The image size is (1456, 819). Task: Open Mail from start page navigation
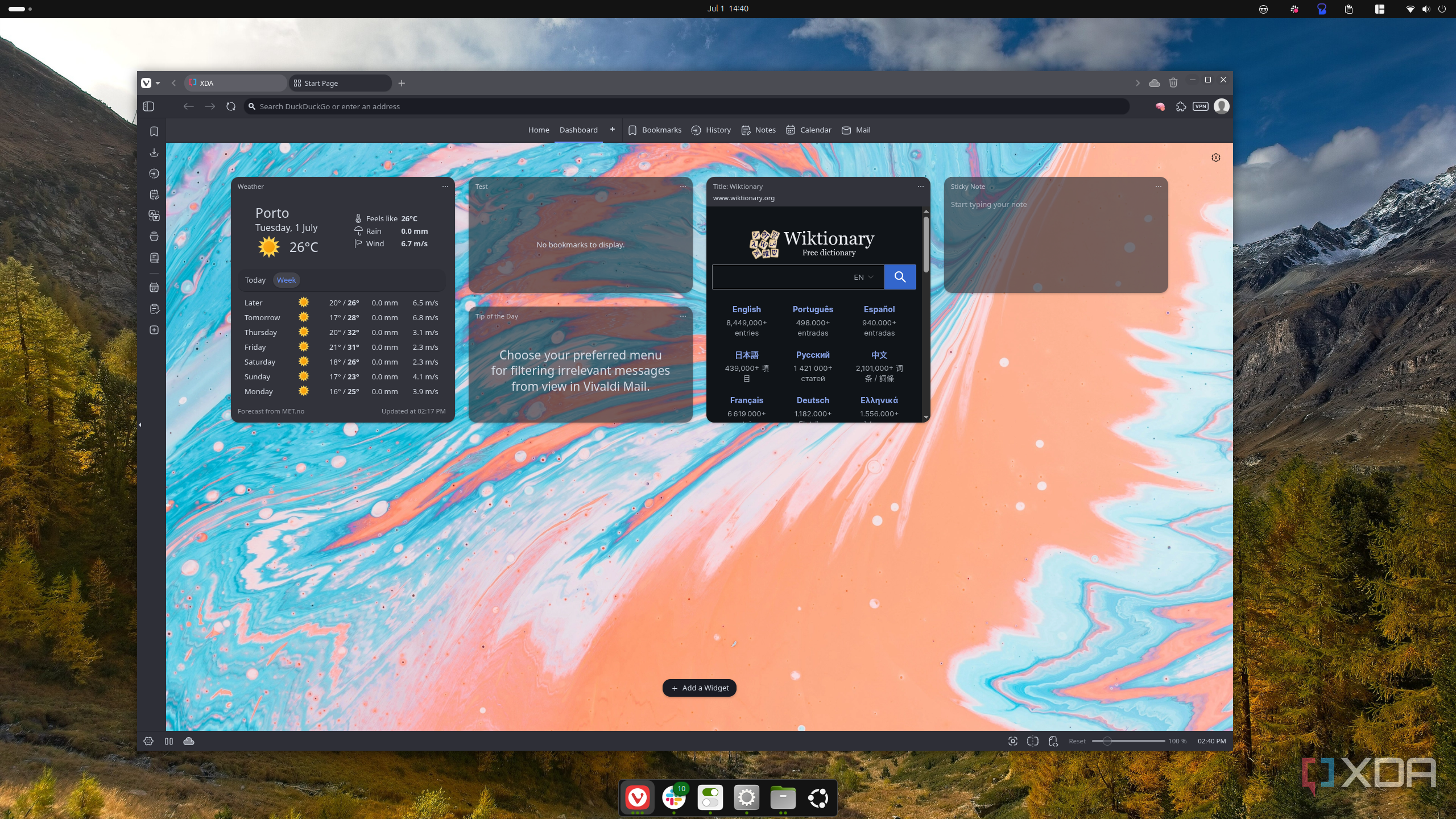pos(855,130)
